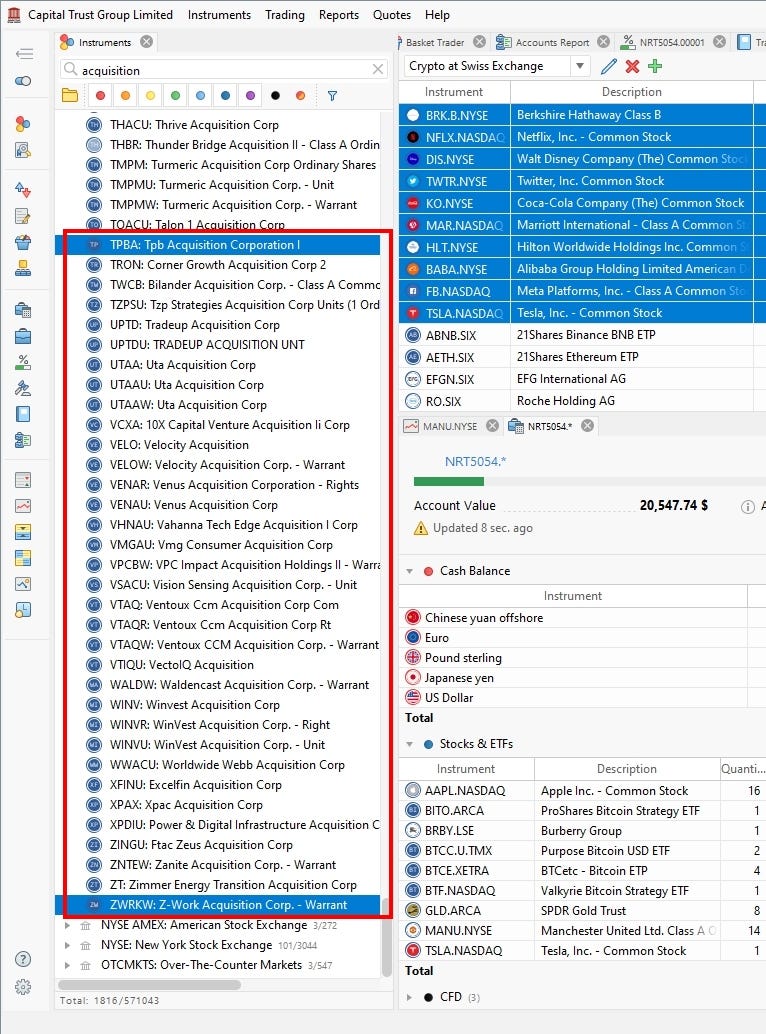
Task: Open trading up-down arrows sidebar icon
Action: click(x=22, y=190)
